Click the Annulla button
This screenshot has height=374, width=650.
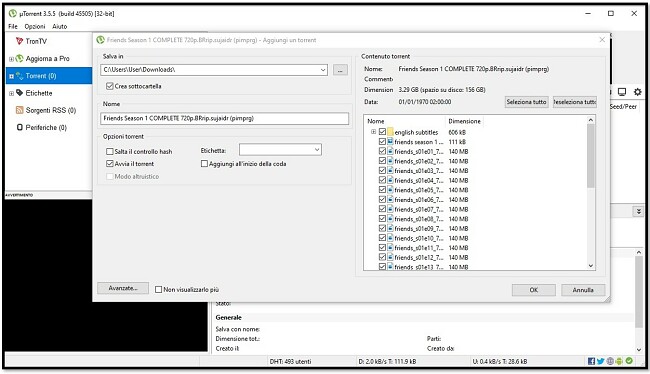pos(583,290)
